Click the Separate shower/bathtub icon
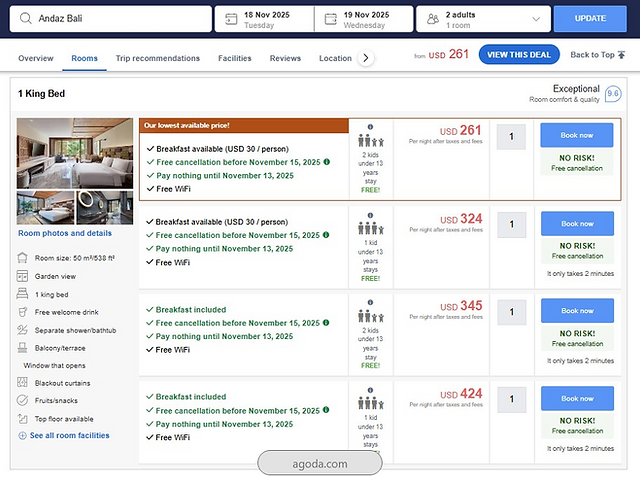 tap(22, 330)
